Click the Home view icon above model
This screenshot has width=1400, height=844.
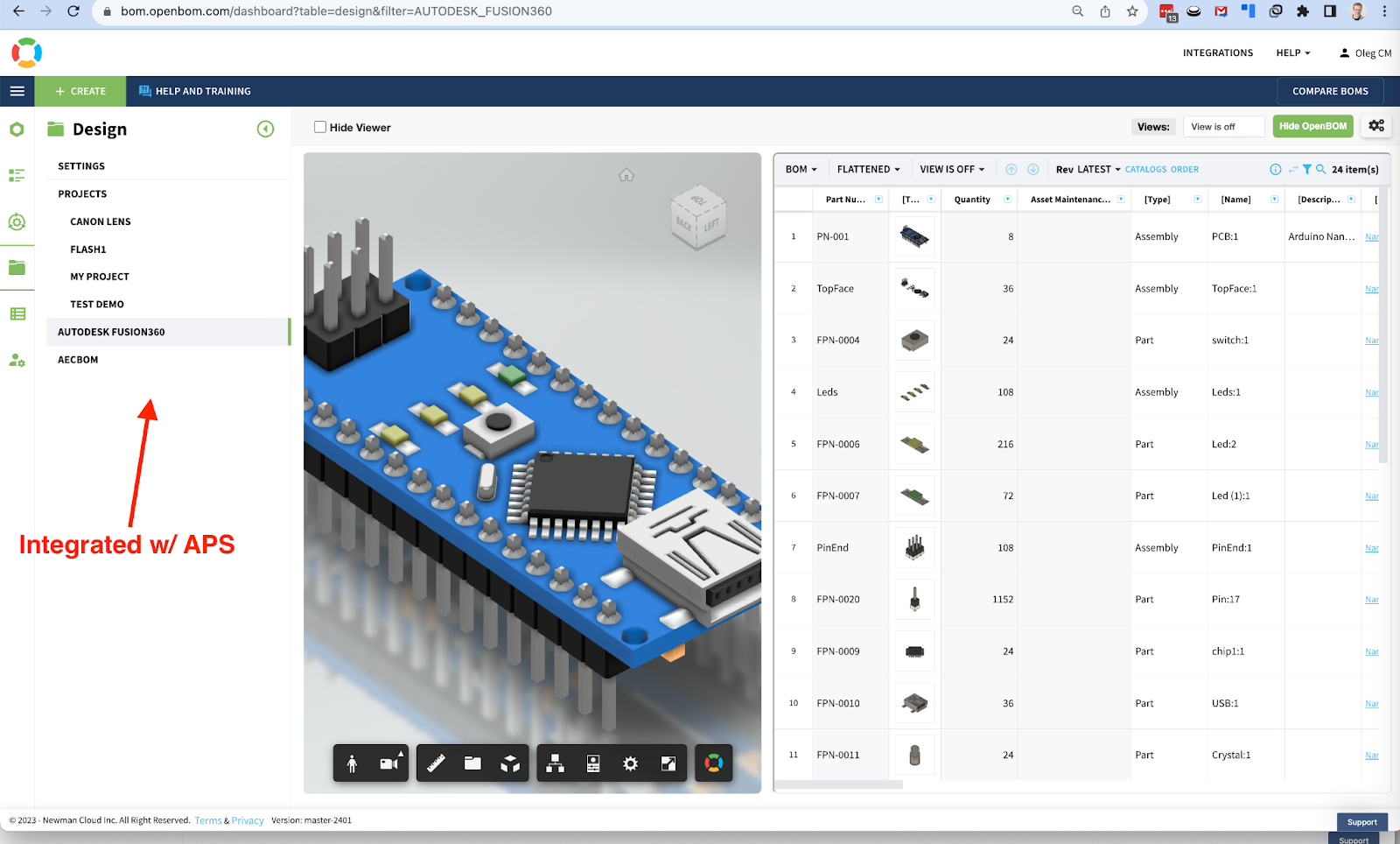(x=626, y=175)
